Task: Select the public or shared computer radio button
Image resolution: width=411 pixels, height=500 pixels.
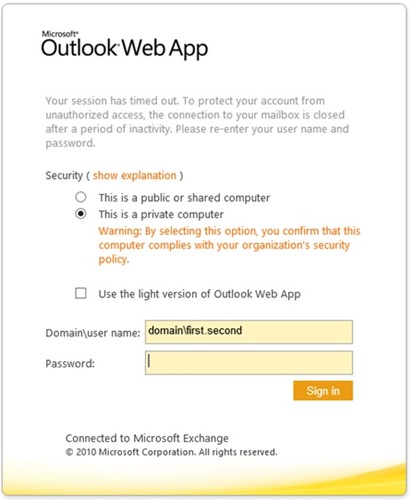Action: coord(81,197)
